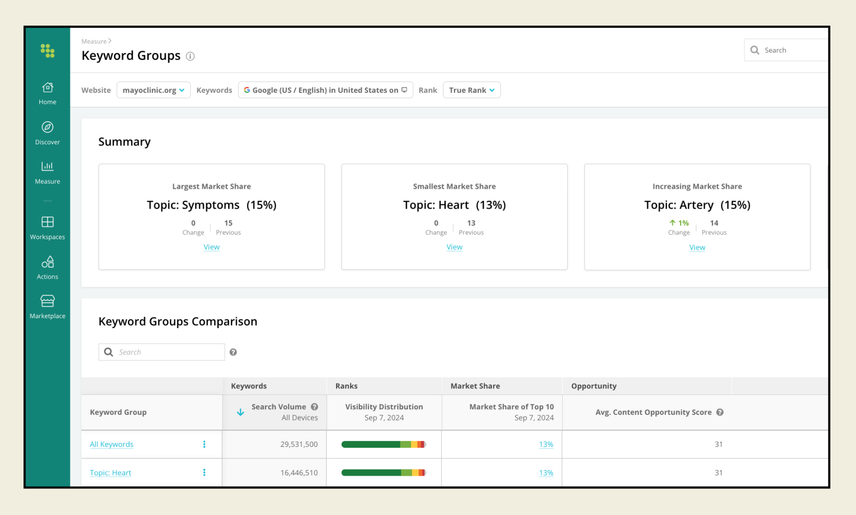Screen dimensions: 856x515
Task: Open the Keywords Google US English dropdown
Action: [x=325, y=90]
